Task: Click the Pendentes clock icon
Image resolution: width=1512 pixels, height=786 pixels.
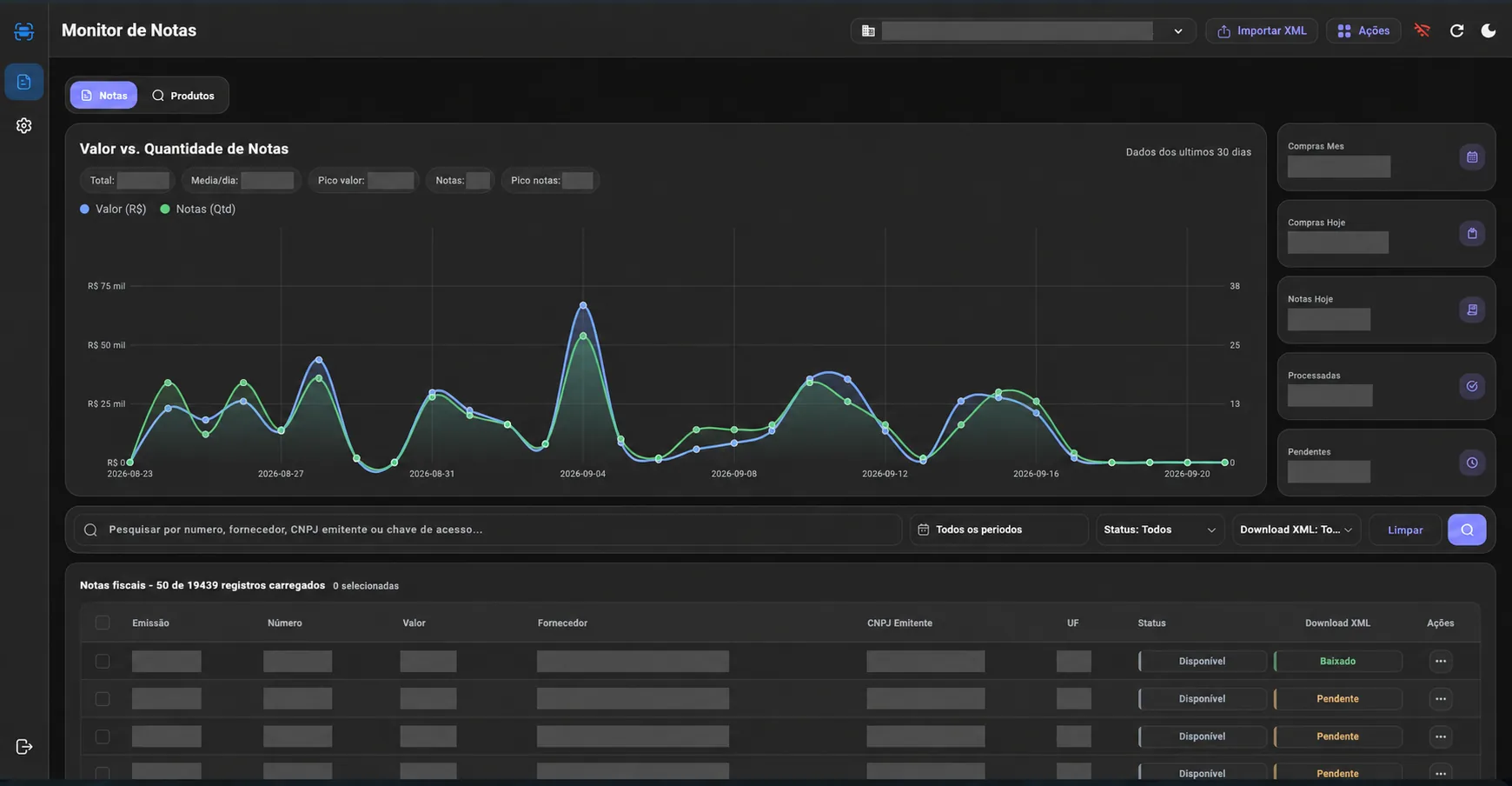Action: (x=1472, y=463)
